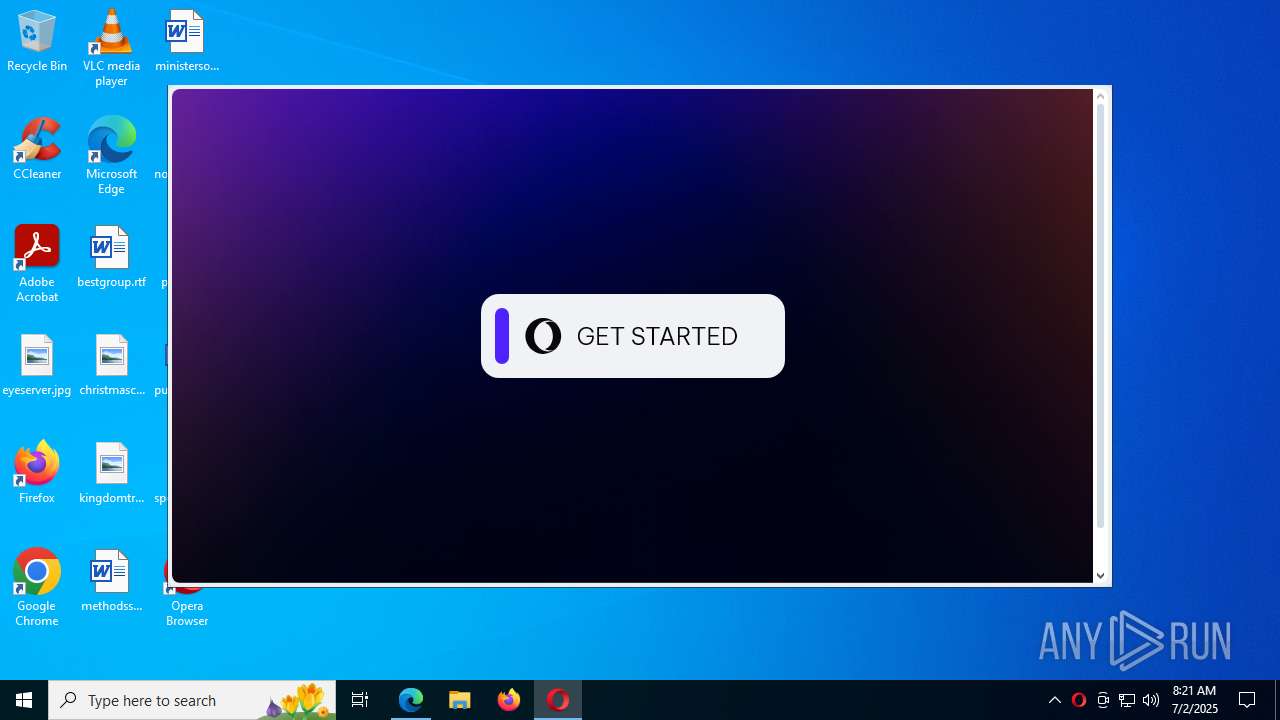Click the GET STARTED button

coord(633,336)
